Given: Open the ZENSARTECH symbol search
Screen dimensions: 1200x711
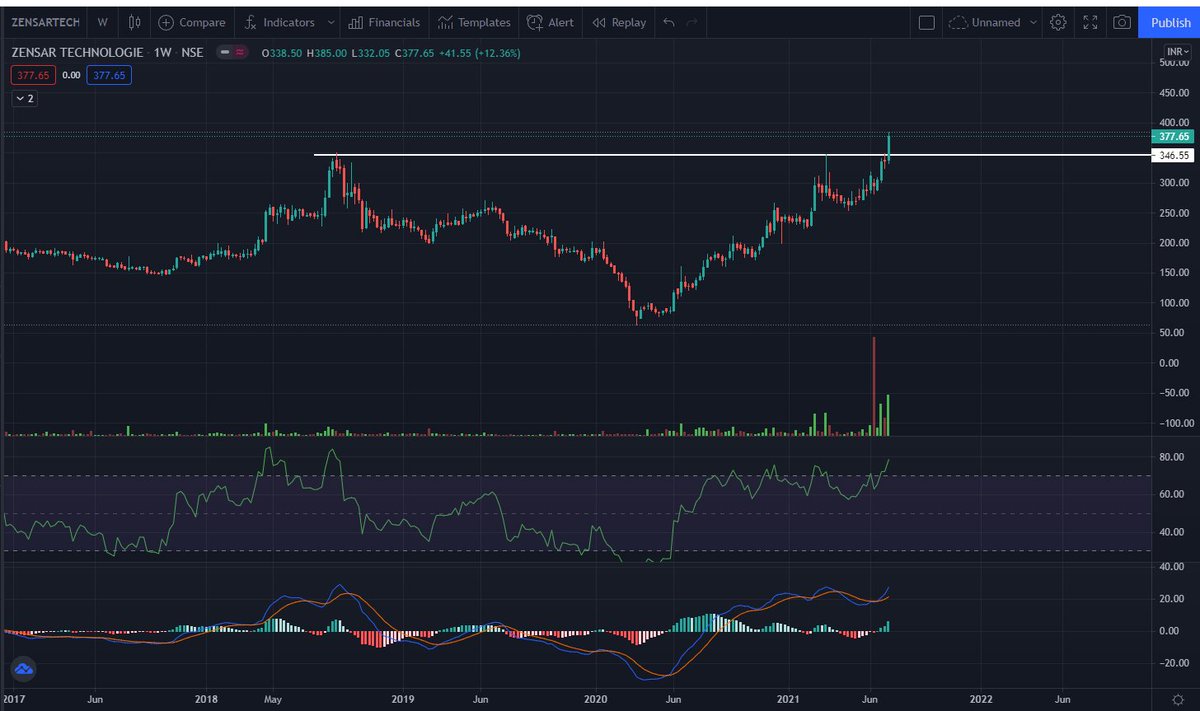Looking at the screenshot, I should [45, 22].
